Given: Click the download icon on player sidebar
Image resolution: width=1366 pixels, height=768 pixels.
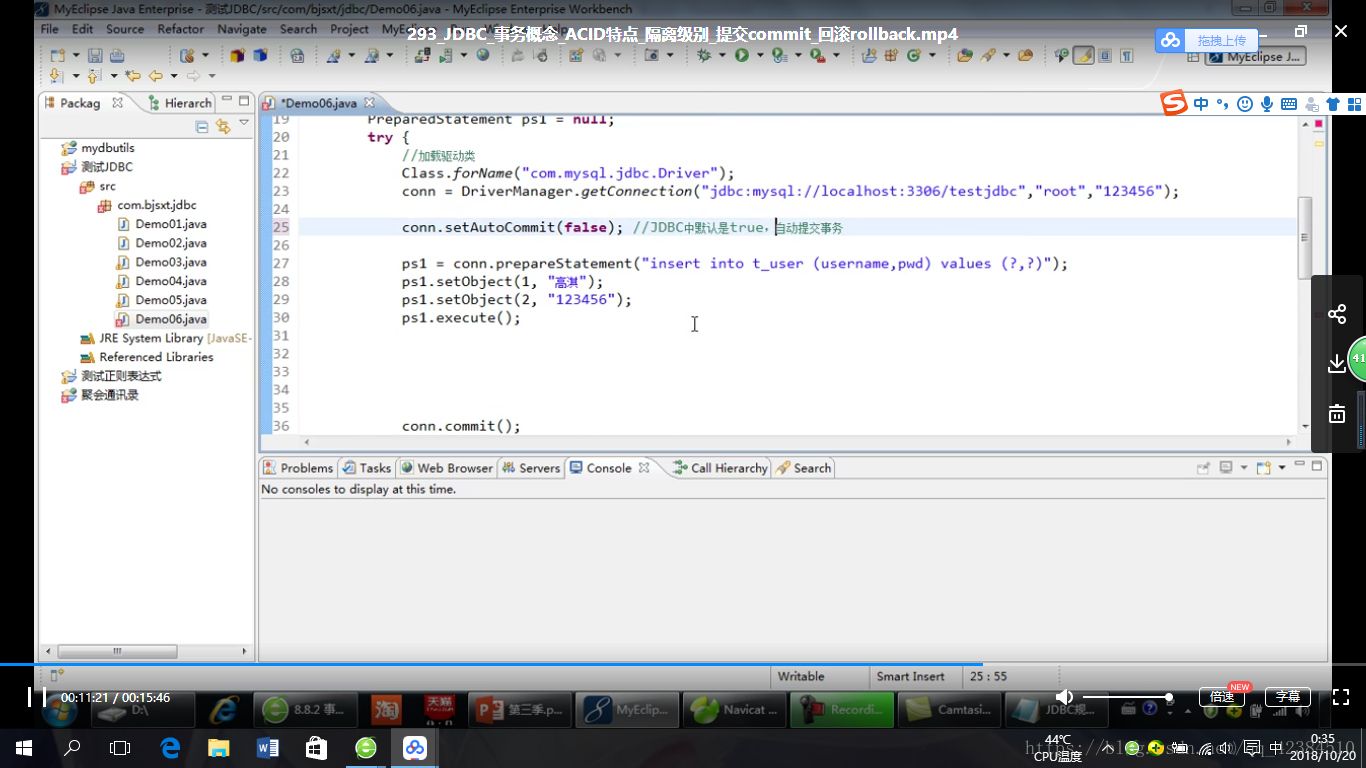Looking at the screenshot, I should point(1337,364).
